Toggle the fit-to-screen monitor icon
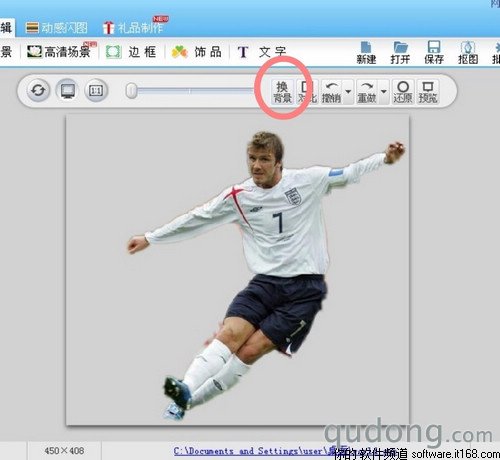This screenshot has width=500, height=460. click(67, 90)
